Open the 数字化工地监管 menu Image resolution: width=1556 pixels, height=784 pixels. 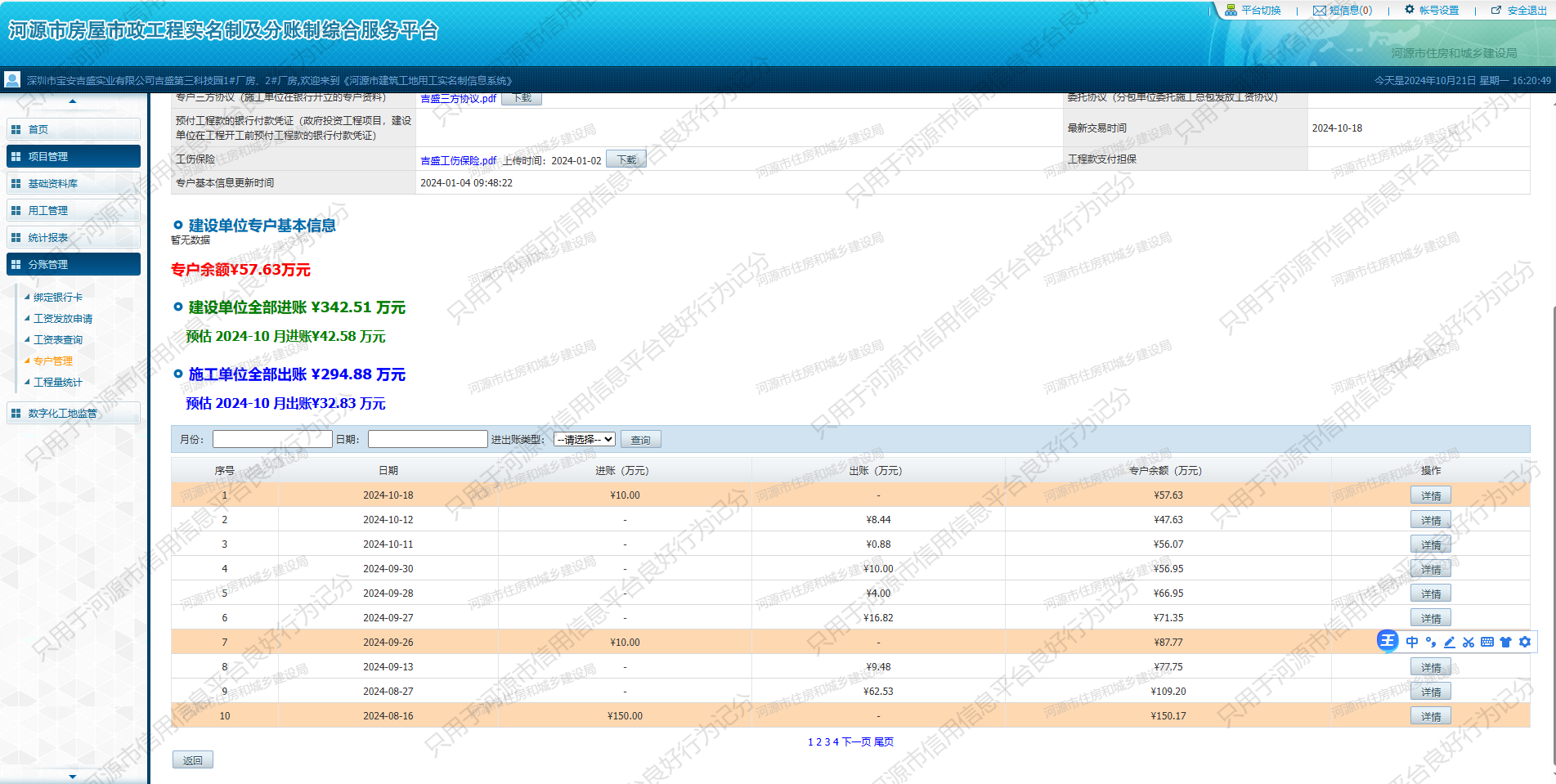coord(74,413)
